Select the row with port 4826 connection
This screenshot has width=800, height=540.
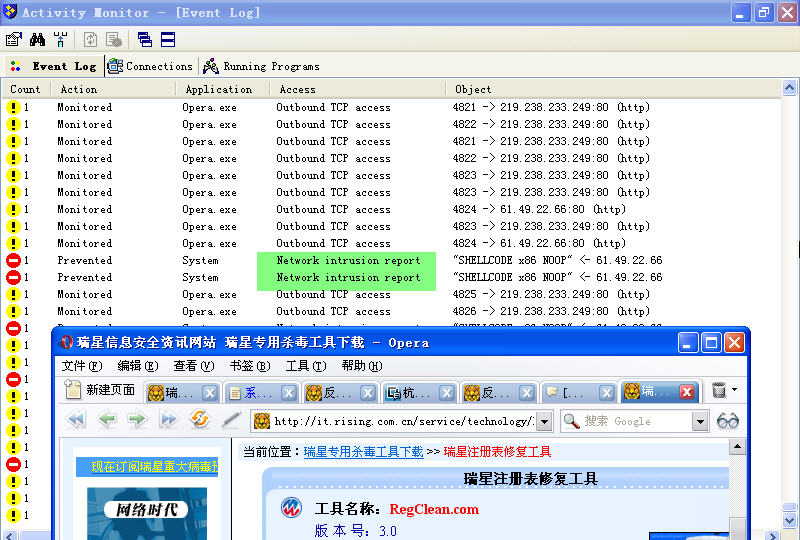[391, 311]
